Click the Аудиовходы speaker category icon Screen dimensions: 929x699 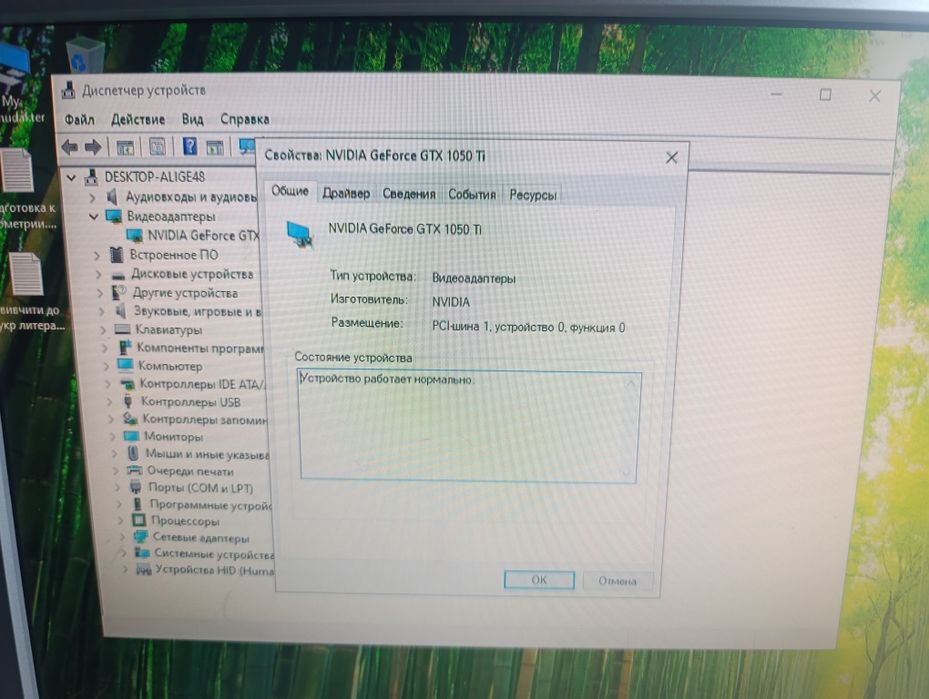point(113,196)
